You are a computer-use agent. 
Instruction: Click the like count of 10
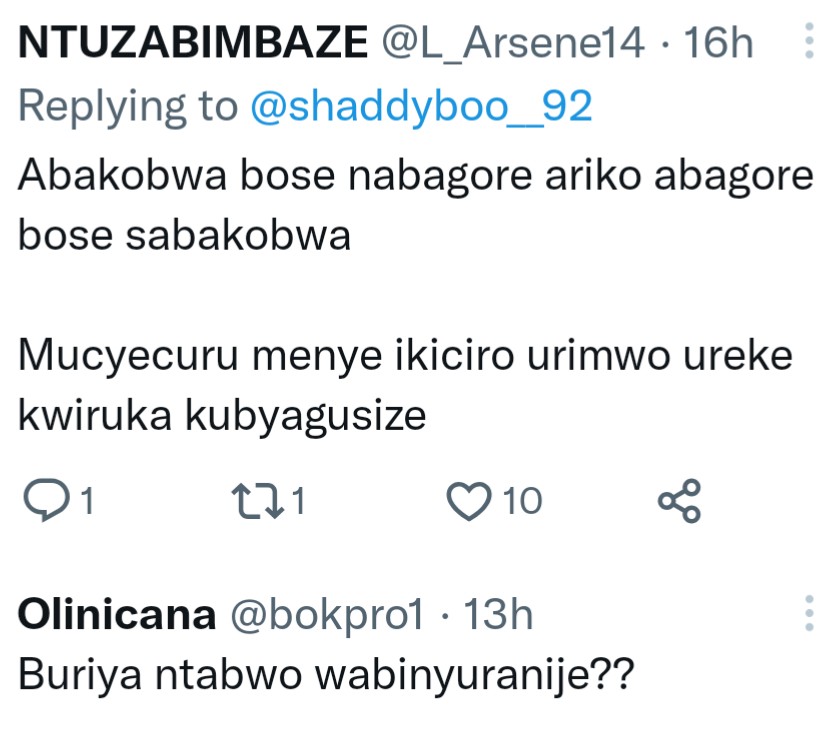click(522, 502)
